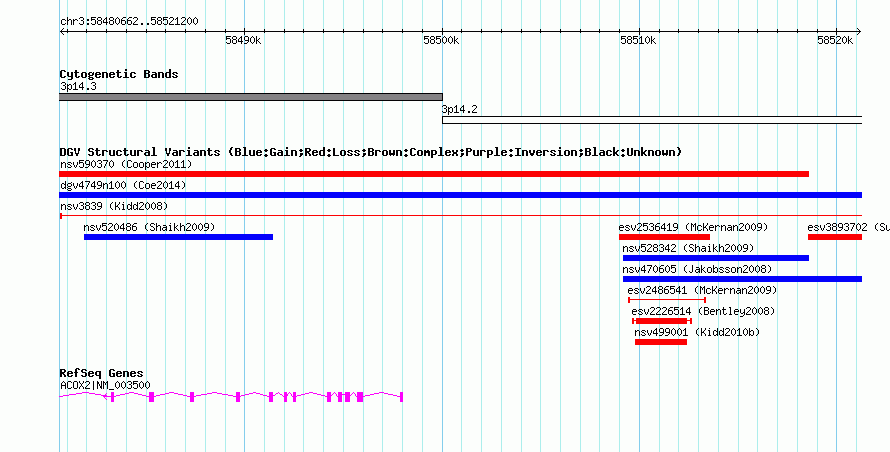Select the 3p14.2 band label
890x452 pixels.
[x=460, y=110]
